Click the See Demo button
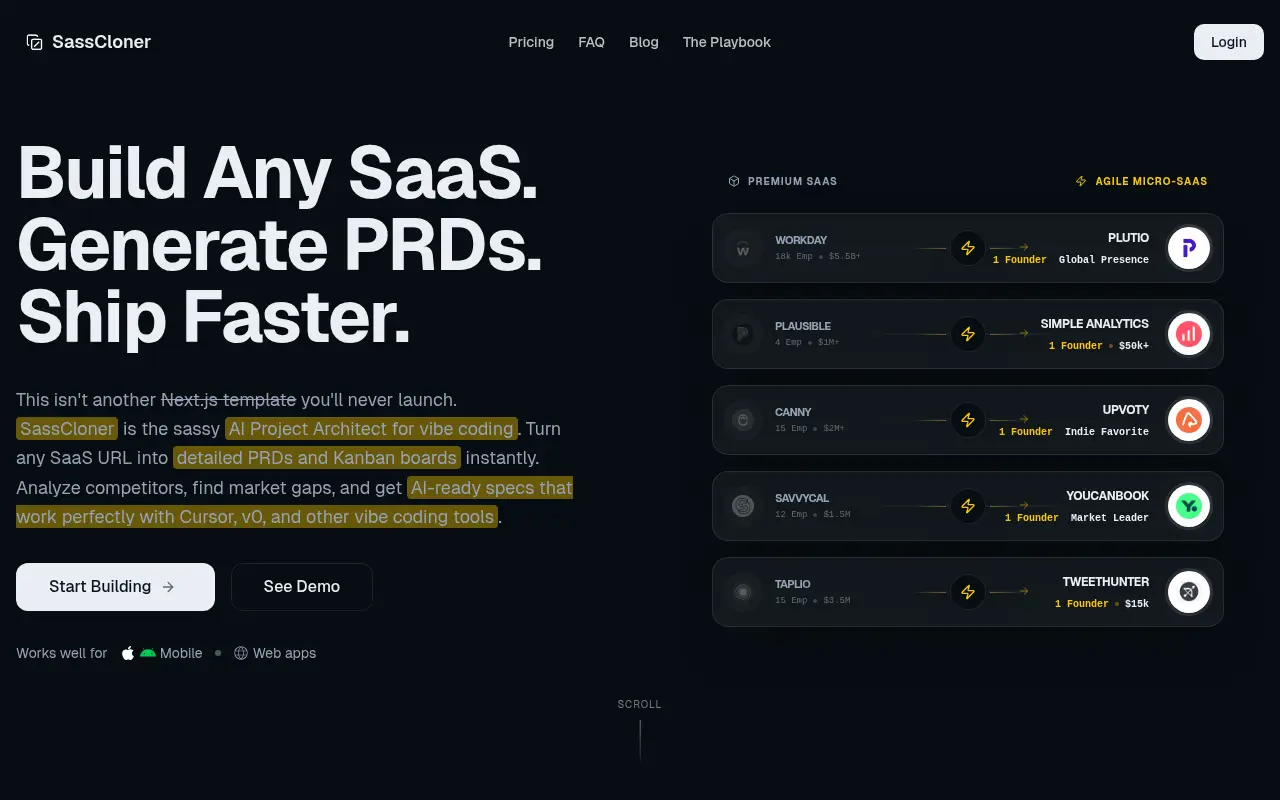This screenshot has height=800, width=1280. (x=302, y=587)
